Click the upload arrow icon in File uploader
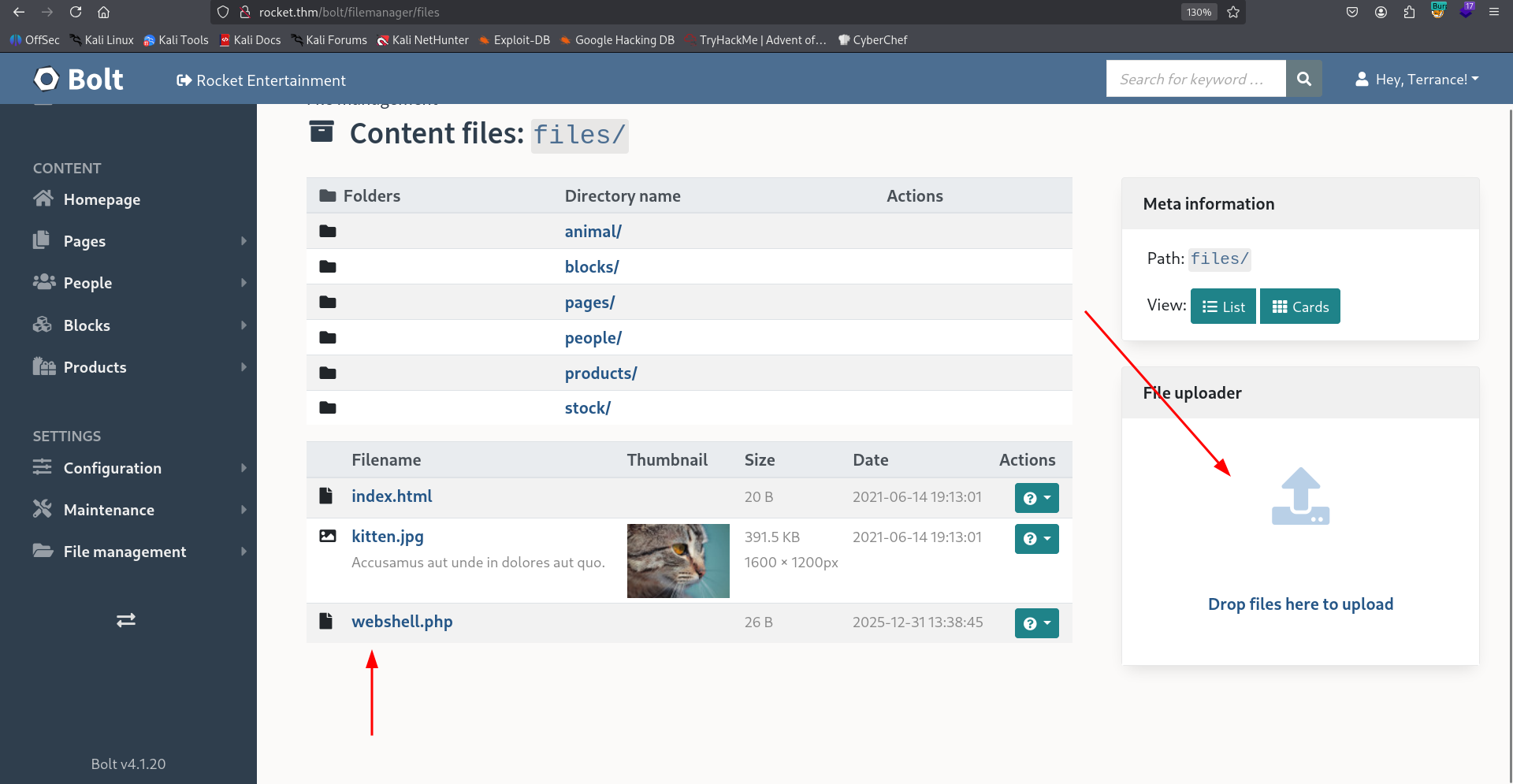 [1300, 496]
